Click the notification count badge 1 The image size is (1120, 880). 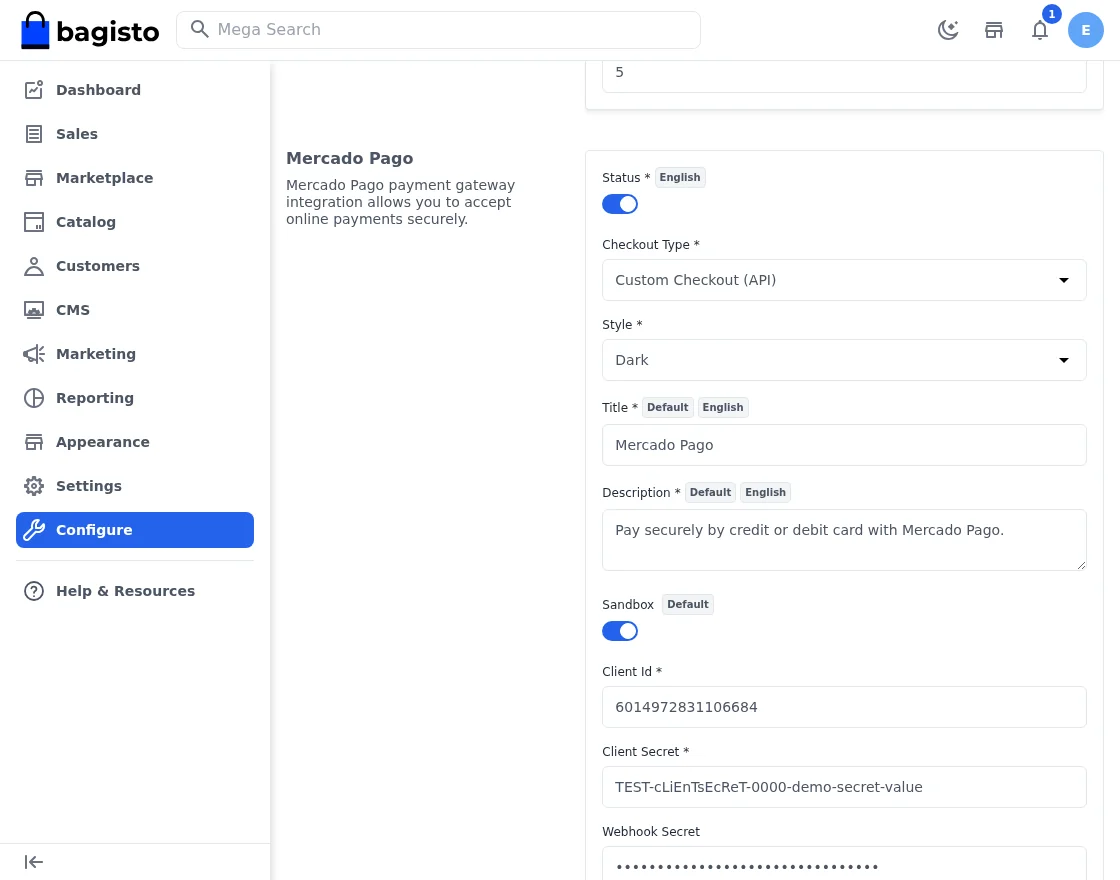1051,14
